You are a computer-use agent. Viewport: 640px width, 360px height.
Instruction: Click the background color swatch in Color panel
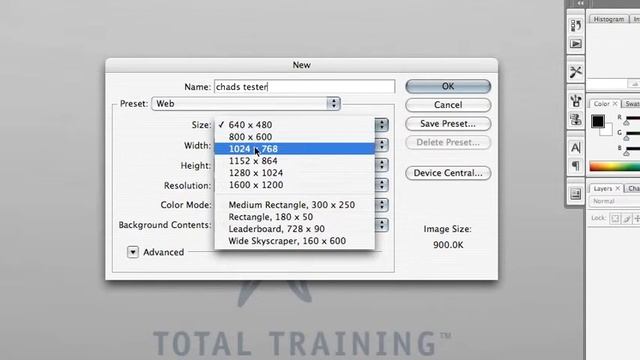607,131
